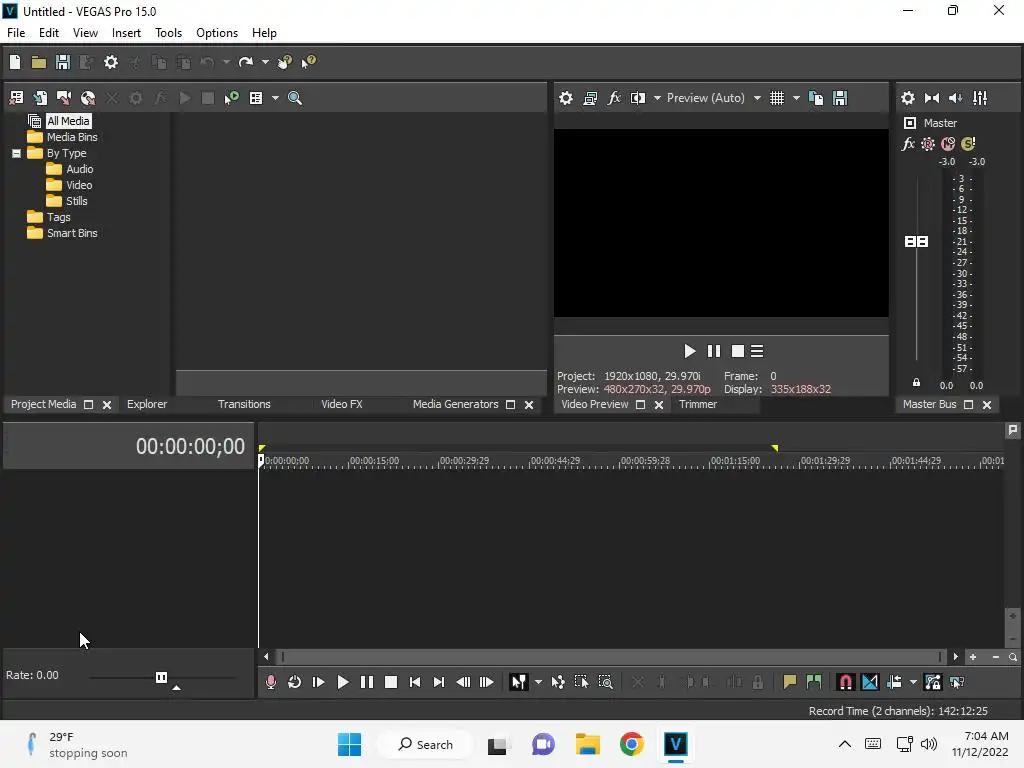The height and width of the screenshot is (768, 1024).
Task: Open Search Media Bins magnifier icon
Action: coord(295,98)
